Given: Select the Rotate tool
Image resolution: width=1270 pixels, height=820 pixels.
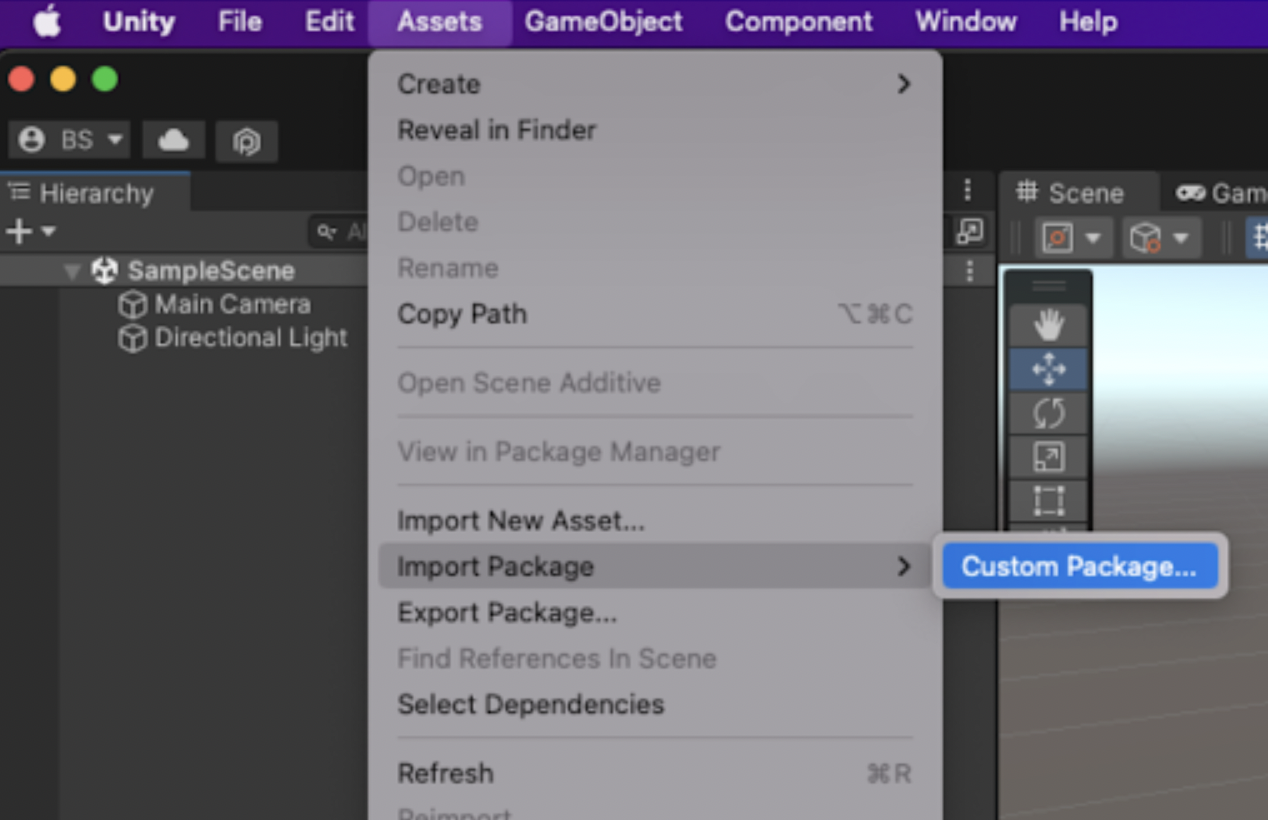Looking at the screenshot, I should pyautogui.click(x=1048, y=413).
